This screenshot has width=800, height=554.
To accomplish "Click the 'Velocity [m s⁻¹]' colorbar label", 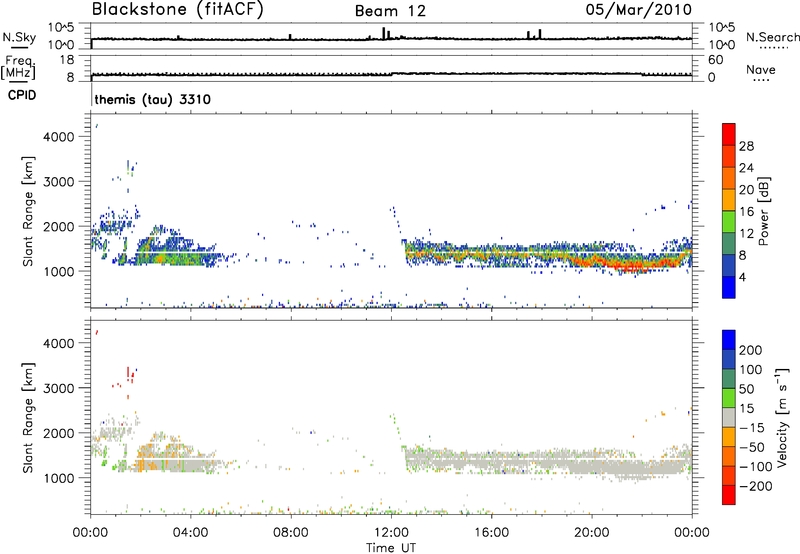I will pos(782,417).
